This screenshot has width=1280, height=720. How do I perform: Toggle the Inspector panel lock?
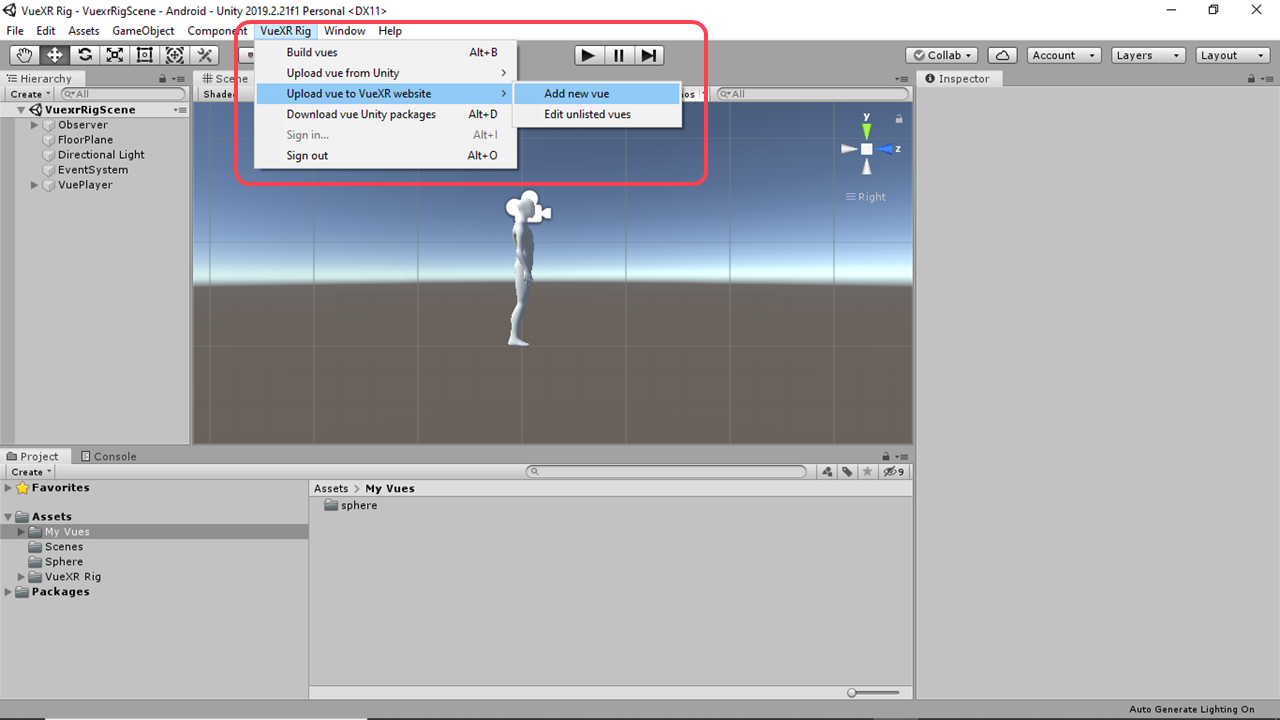click(x=1247, y=79)
